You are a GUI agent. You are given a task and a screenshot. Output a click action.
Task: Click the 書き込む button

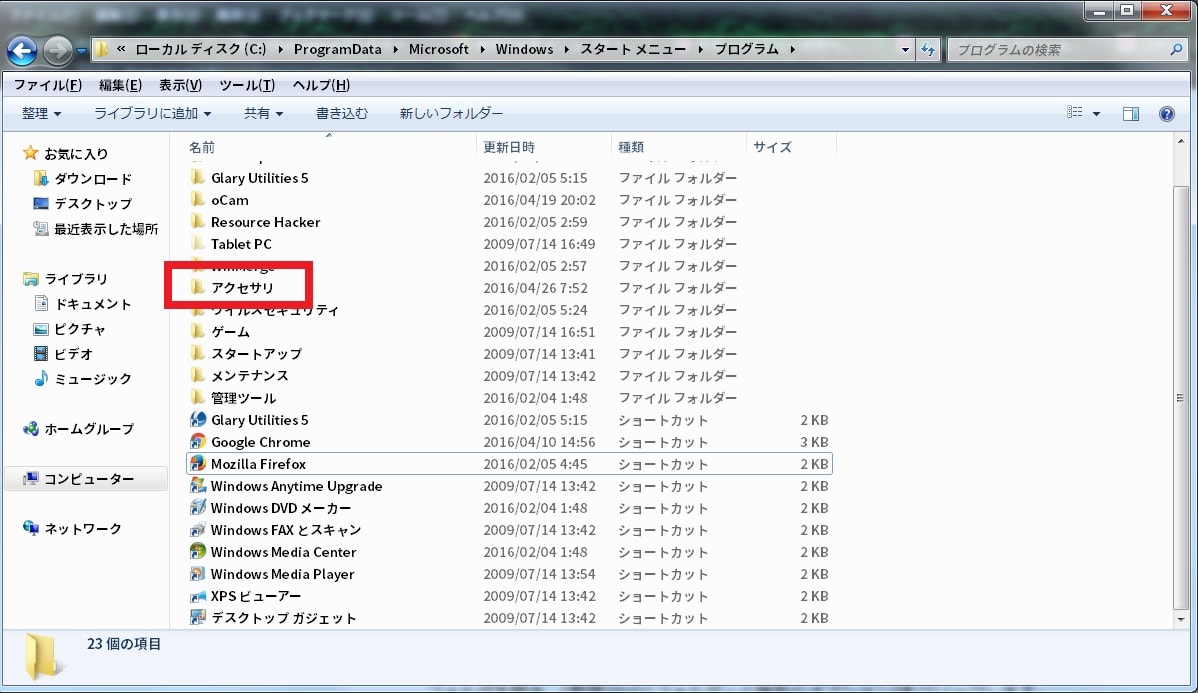[x=342, y=113]
